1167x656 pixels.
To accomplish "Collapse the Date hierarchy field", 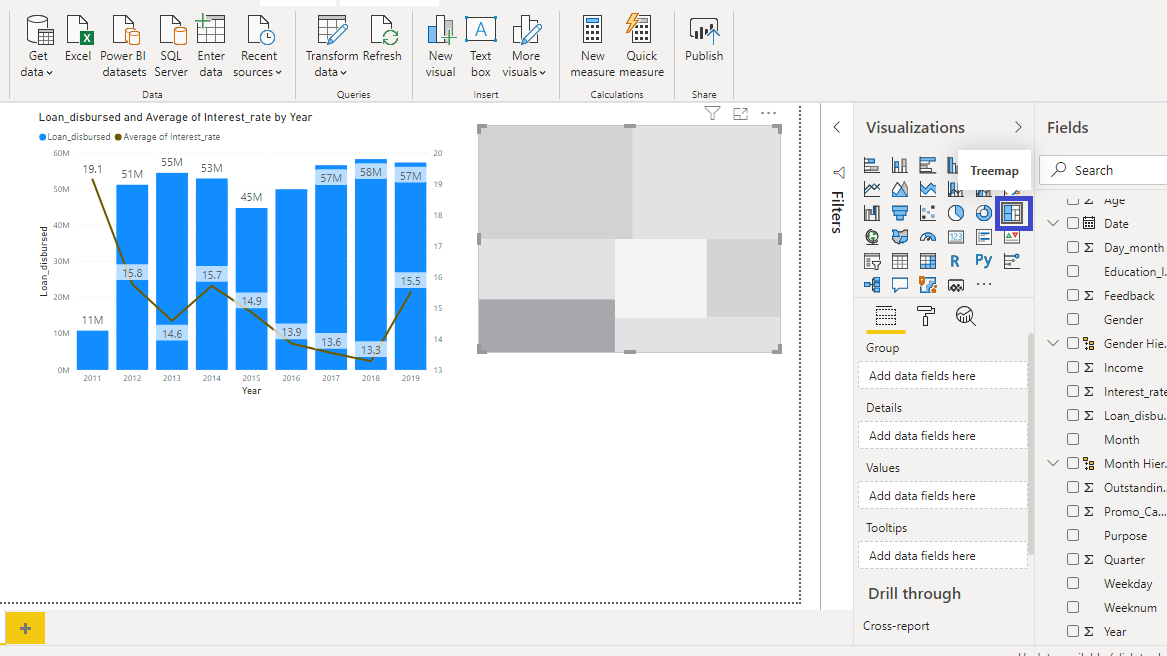I will point(1052,223).
